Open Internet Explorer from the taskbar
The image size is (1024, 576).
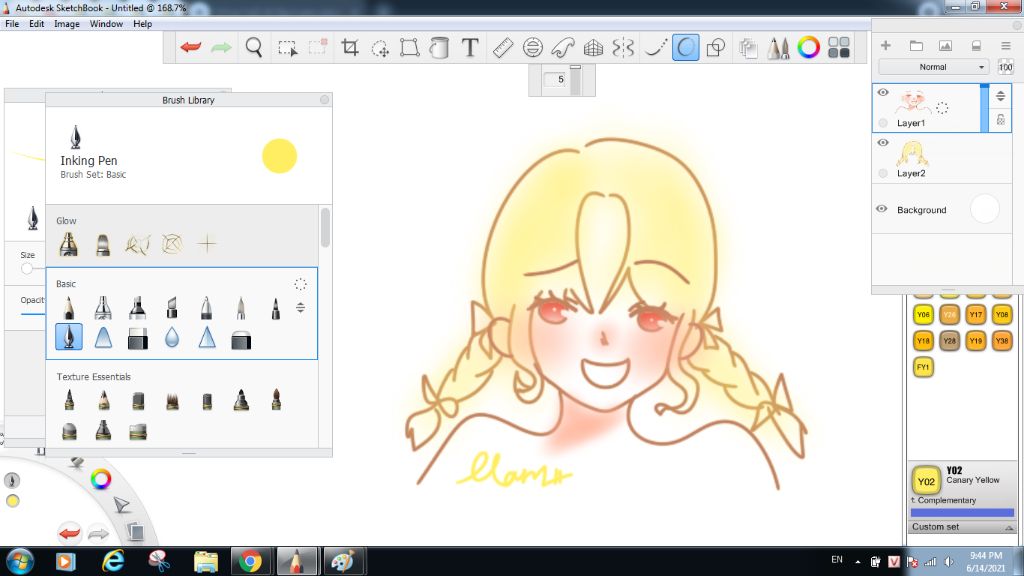click(x=113, y=561)
